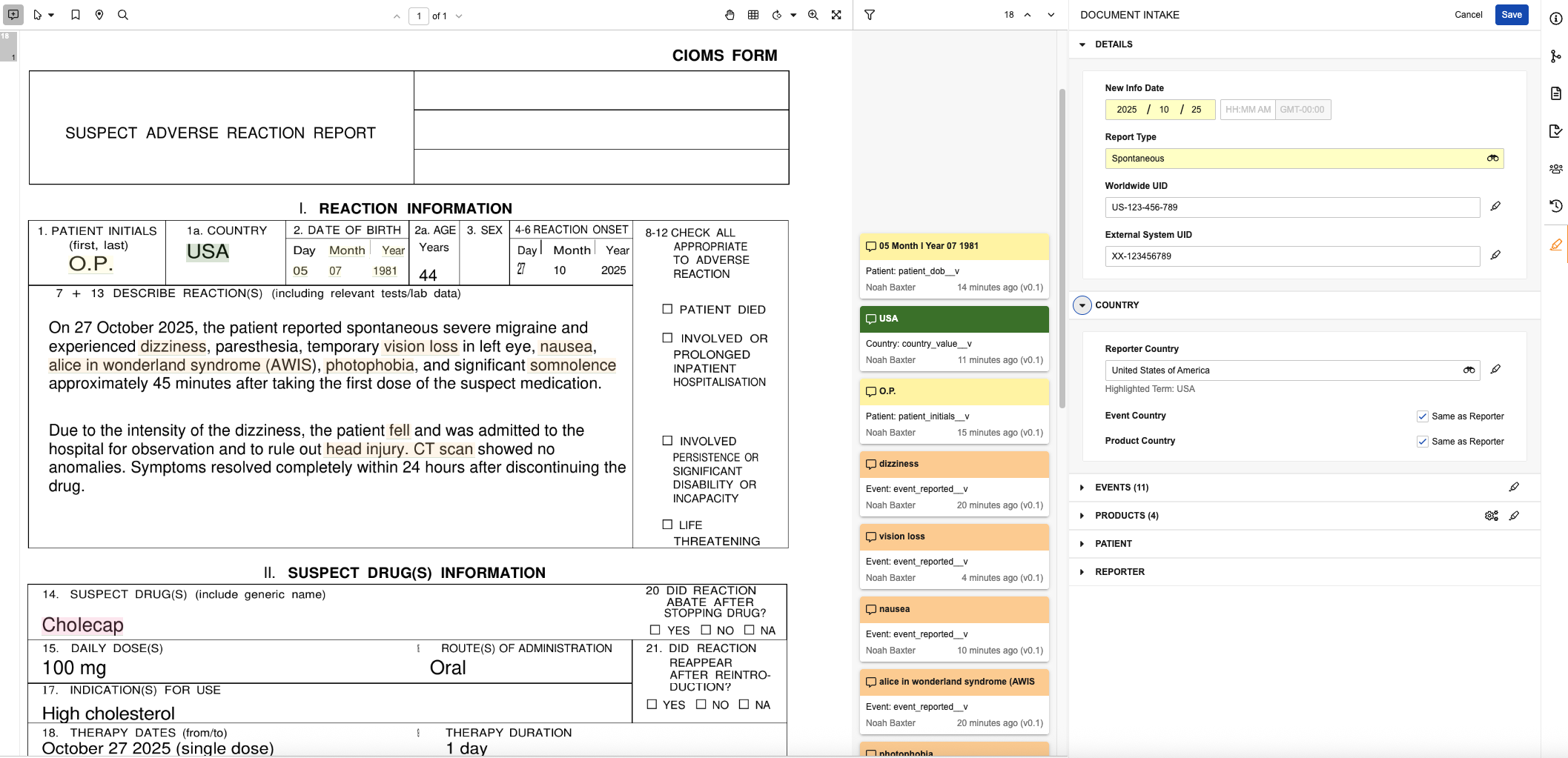Select the hand pan tool

(x=730, y=15)
